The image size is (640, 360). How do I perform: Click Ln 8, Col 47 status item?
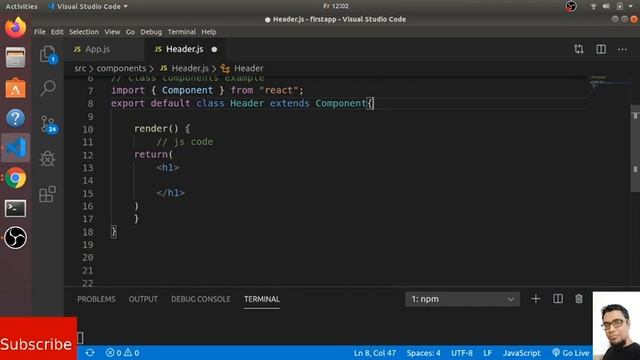(x=375, y=353)
